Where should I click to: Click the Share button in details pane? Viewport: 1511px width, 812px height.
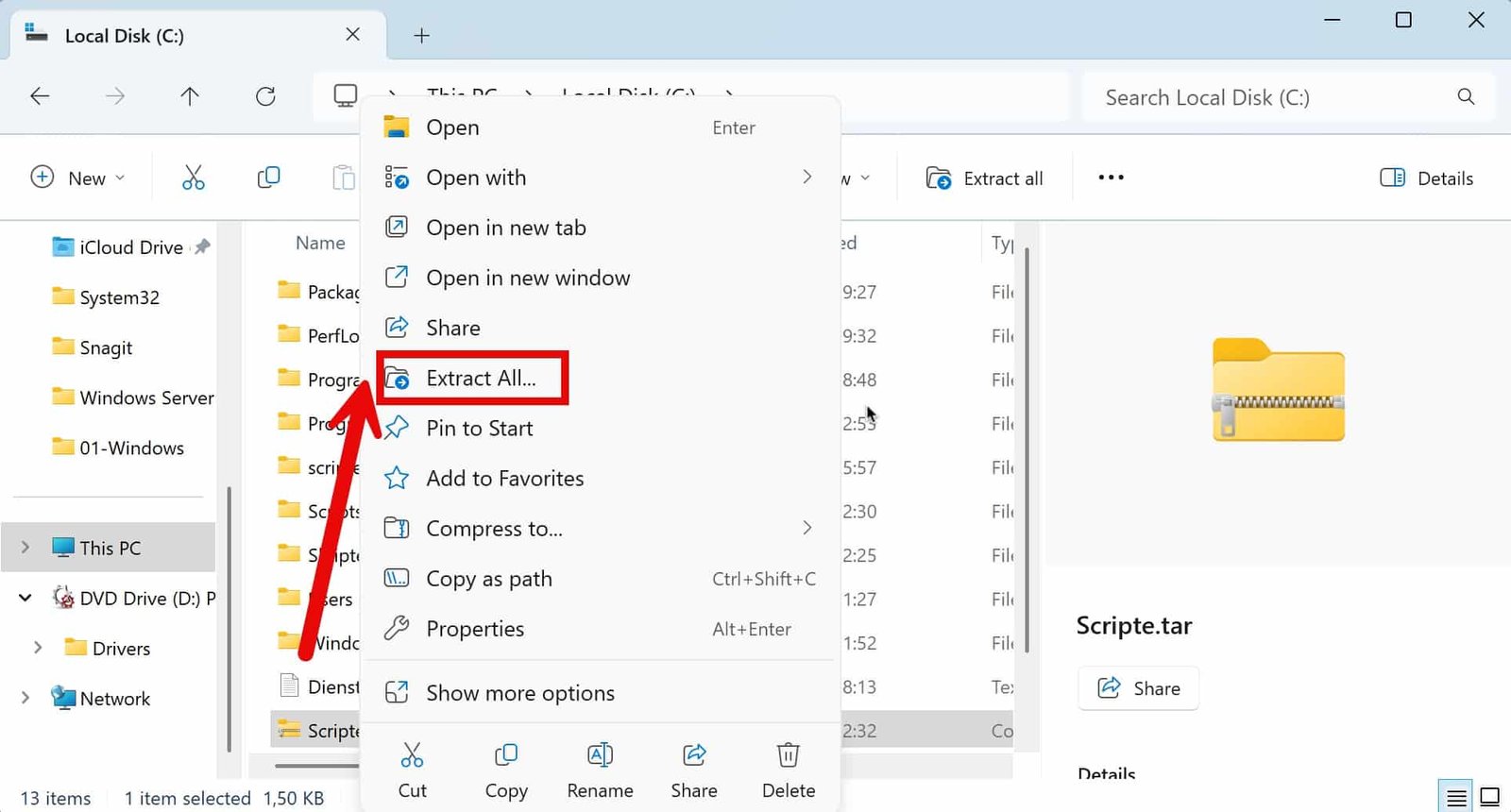point(1139,688)
